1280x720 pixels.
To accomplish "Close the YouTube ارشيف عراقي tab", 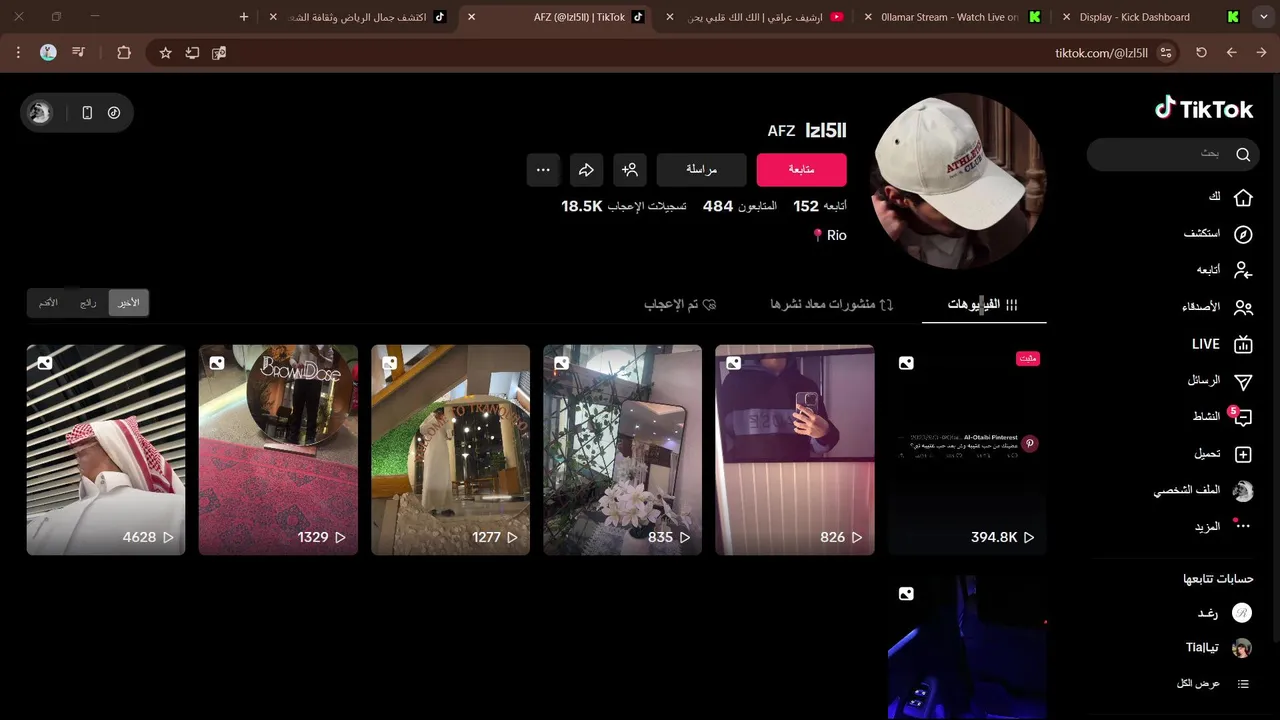I will pos(670,17).
